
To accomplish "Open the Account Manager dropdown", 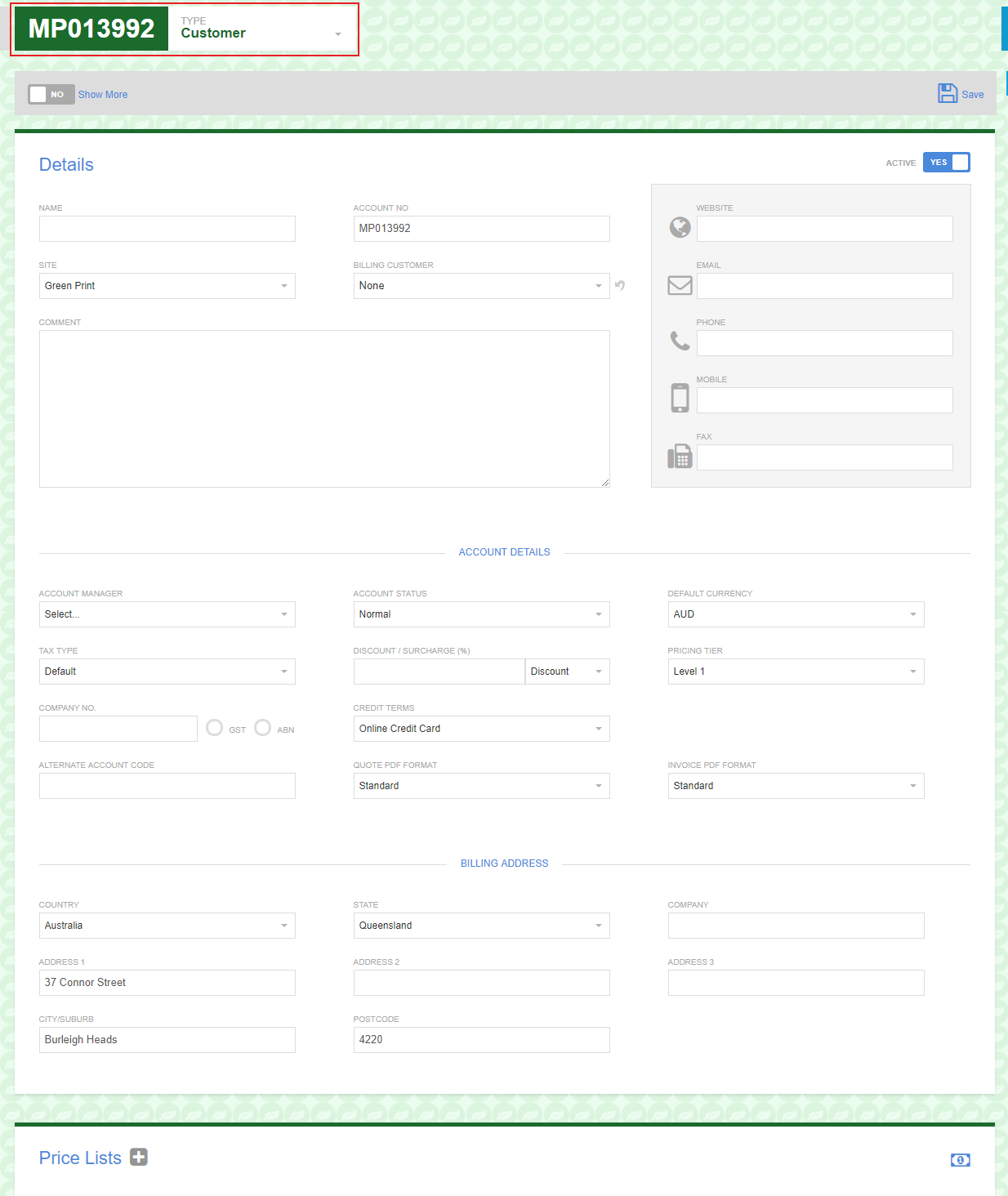I will click(x=167, y=614).
